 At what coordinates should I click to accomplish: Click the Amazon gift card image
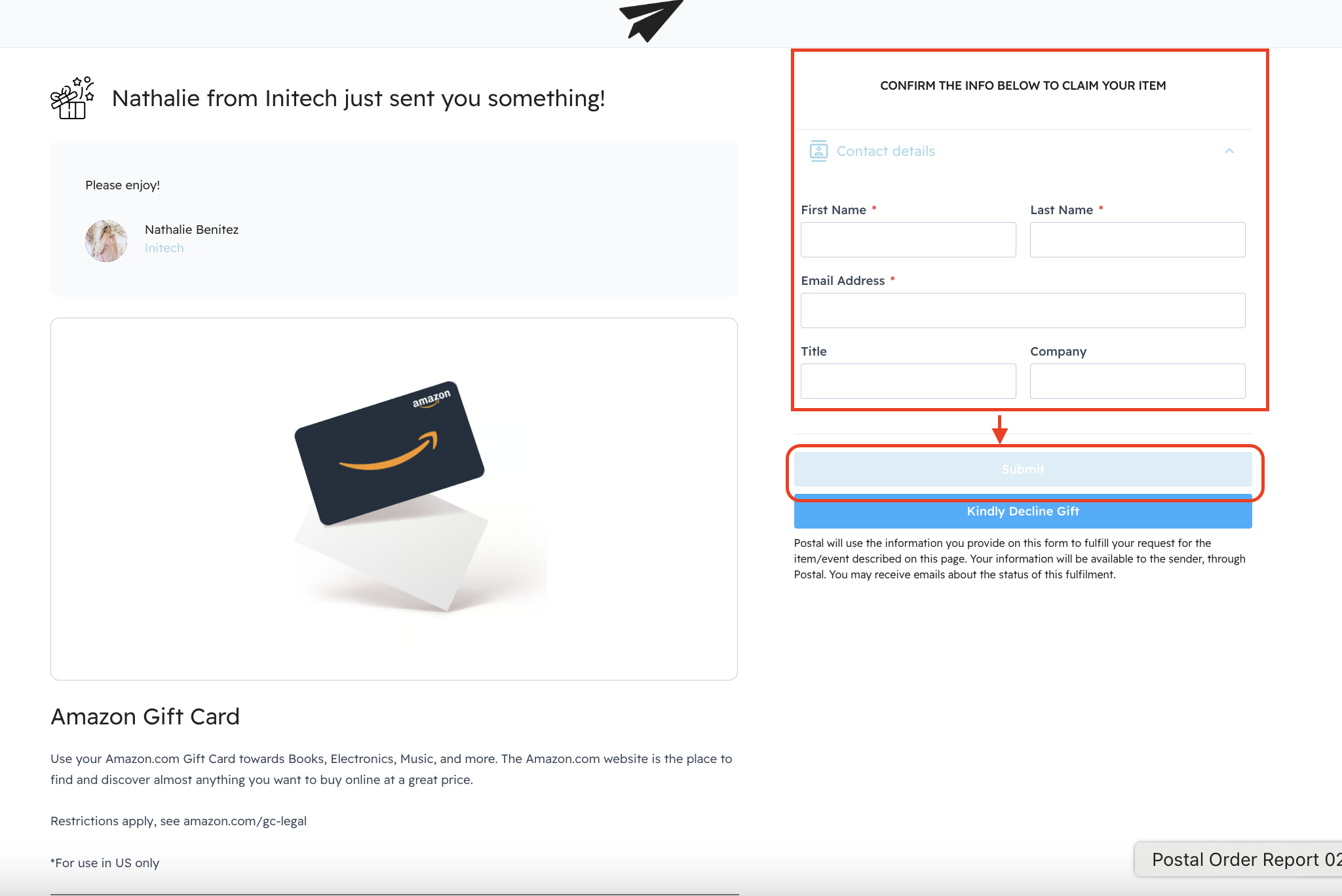click(x=394, y=499)
